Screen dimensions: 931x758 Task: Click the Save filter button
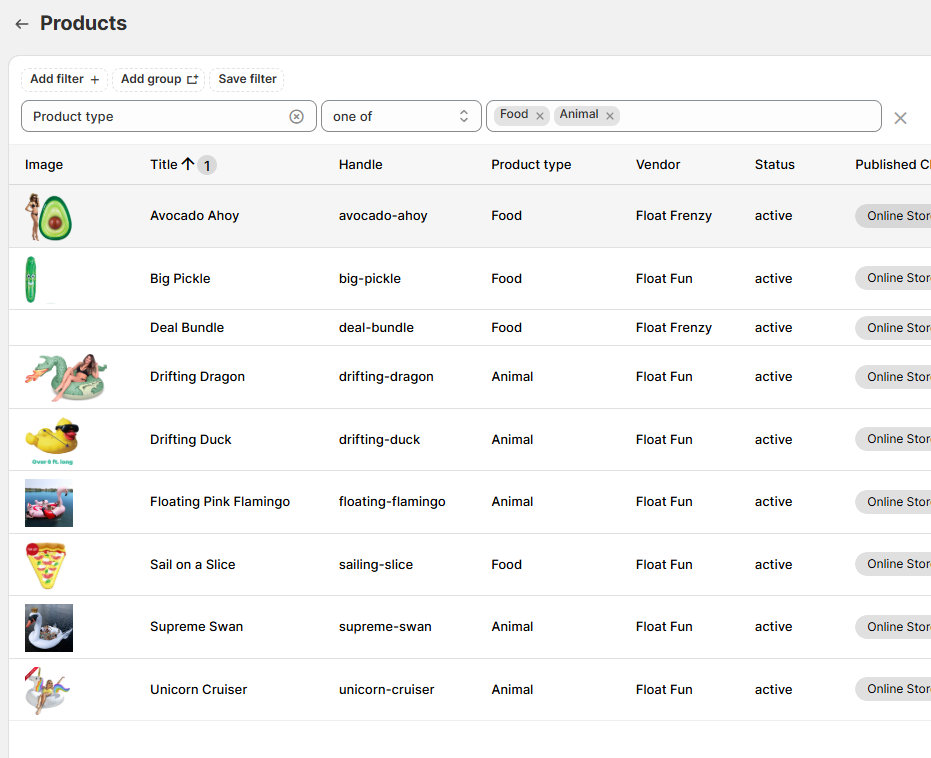pos(247,79)
